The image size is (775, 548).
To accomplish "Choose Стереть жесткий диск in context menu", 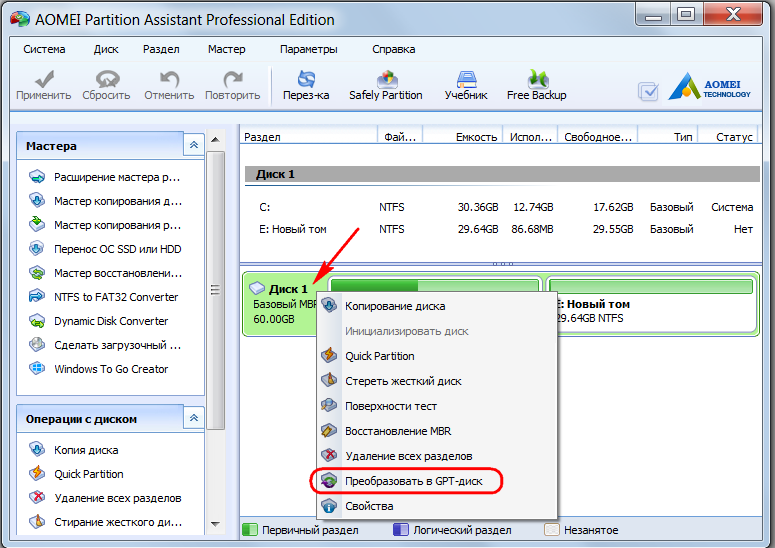I will [x=437, y=381].
